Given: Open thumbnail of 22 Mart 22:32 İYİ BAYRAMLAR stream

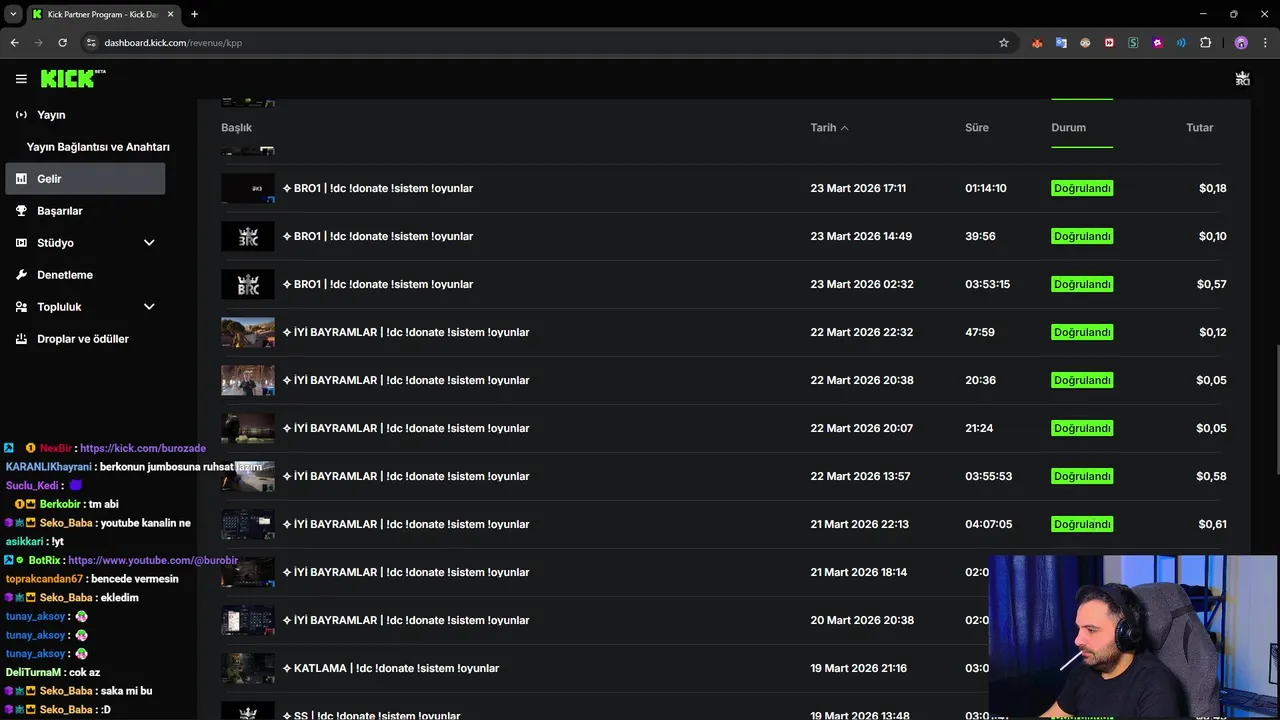Looking at the screenshot, I should (247, 332).
